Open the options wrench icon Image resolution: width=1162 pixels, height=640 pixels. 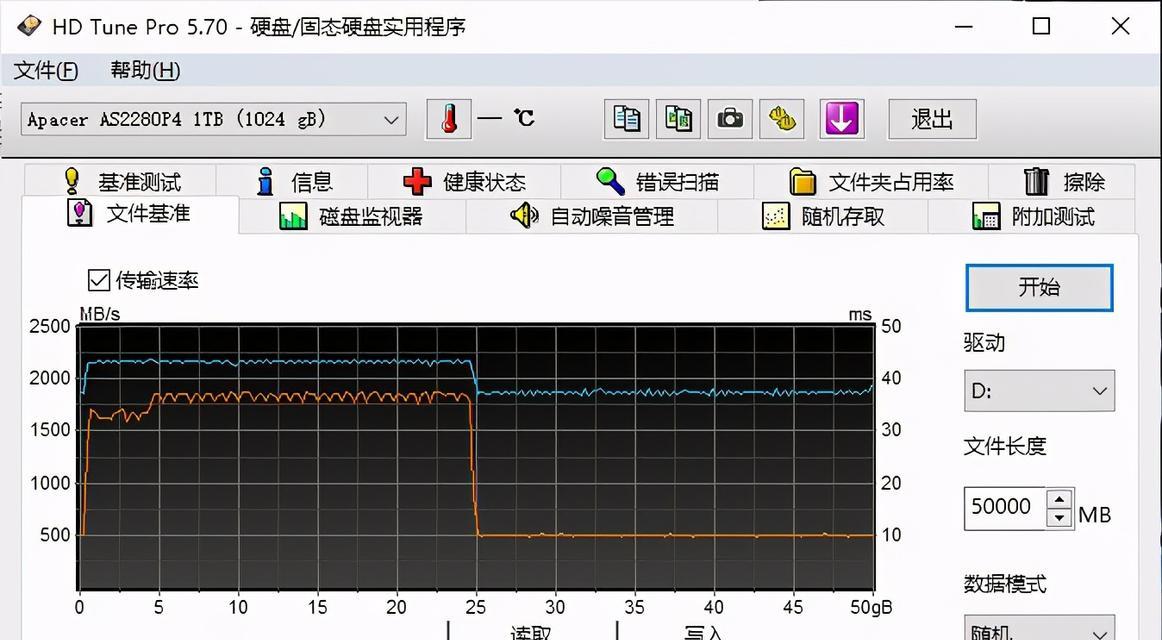tap(782, 119)
